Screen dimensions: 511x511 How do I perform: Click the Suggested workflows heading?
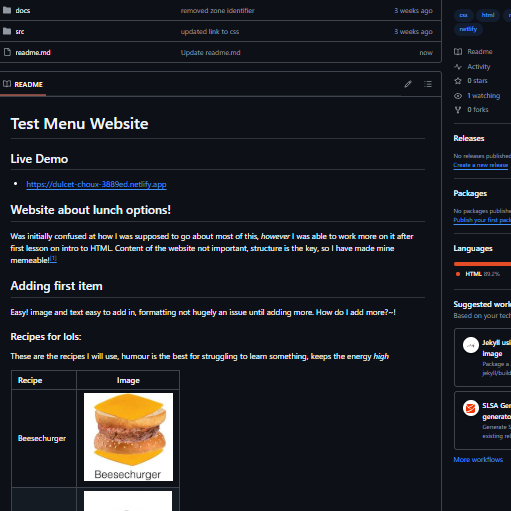pyautogui.click(x=482, y=304)
